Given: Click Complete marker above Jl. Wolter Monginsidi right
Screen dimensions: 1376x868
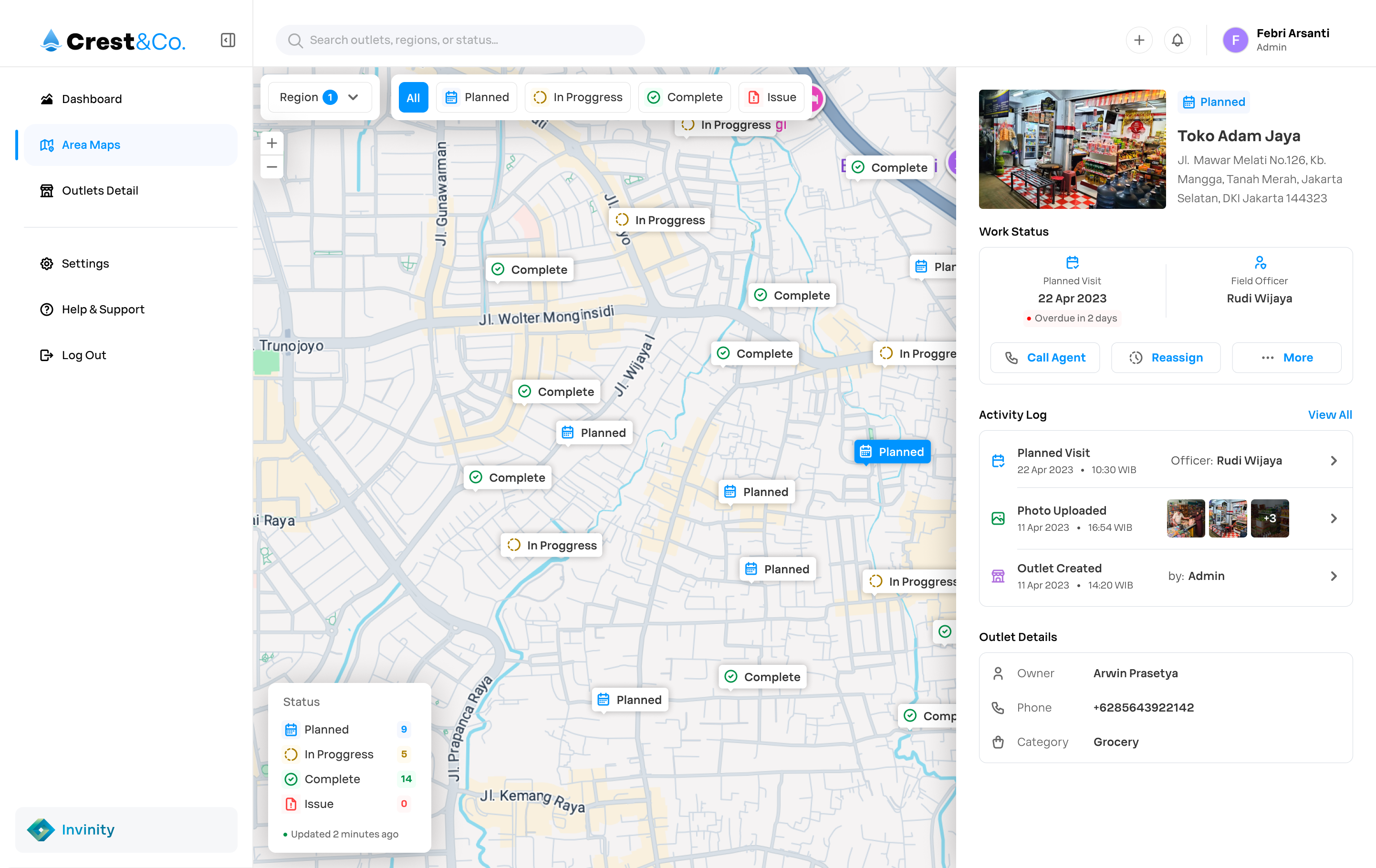Looking at the screenshot, I should (792, 295).
